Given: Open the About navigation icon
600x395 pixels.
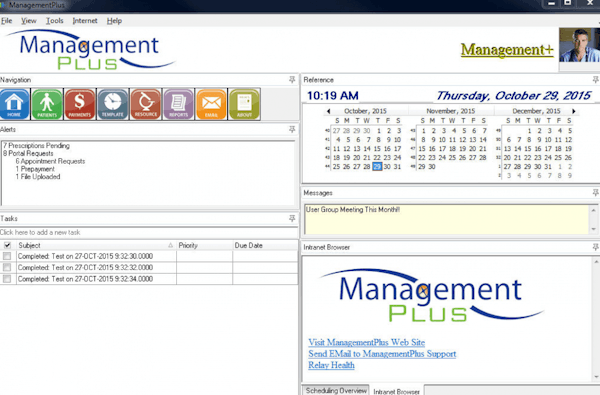Looking at the screenshot, I should coord(244,104).
